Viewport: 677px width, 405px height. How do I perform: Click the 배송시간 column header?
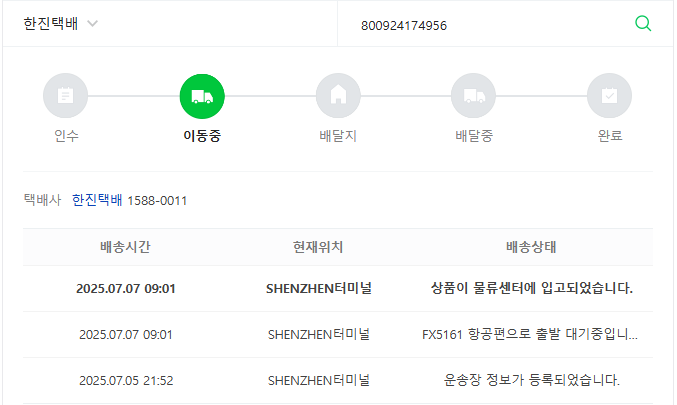pos(125,247)
